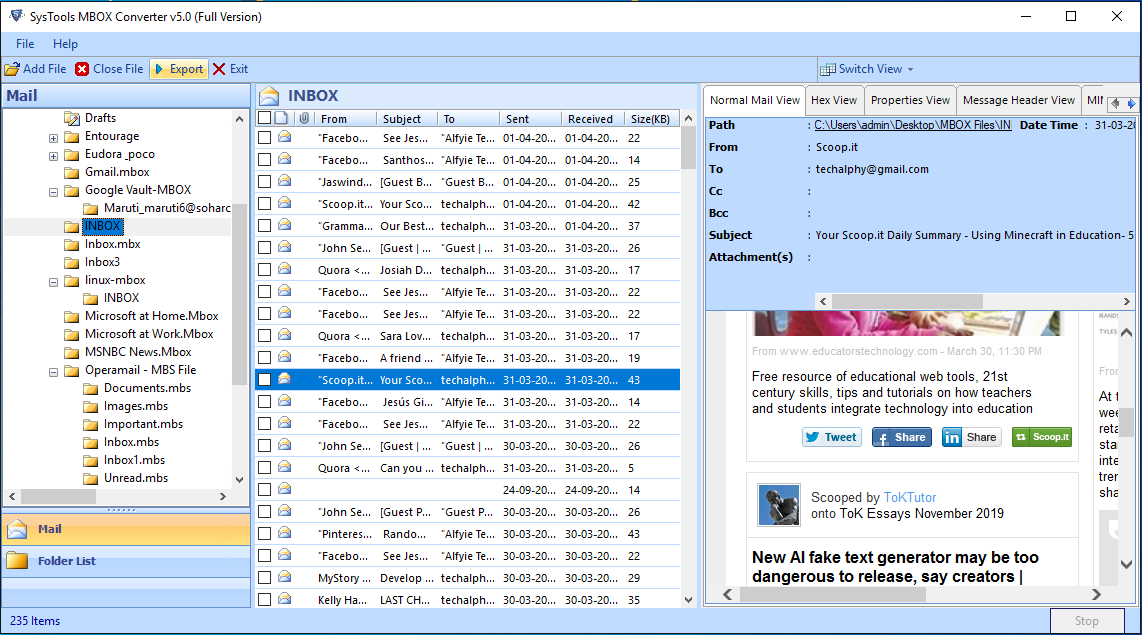Switch to Properties View tab
The width and height of the screenshot is (1142, 635).
(910, 100)
